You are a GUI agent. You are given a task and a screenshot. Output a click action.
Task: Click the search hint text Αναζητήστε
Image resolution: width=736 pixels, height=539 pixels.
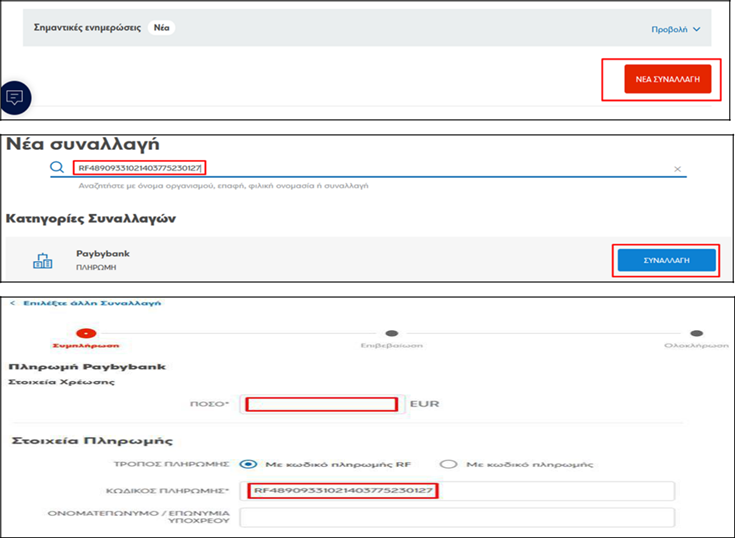[223, 186]
